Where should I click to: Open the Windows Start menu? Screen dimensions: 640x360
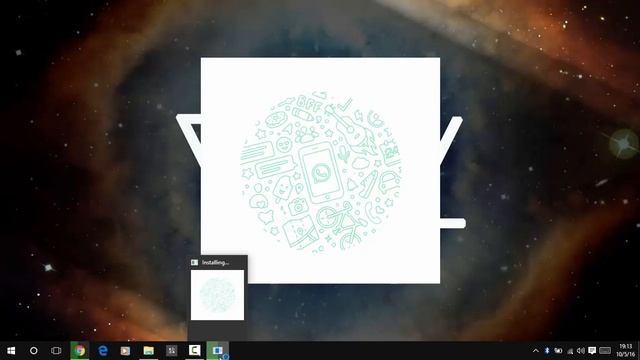pos(11,351)
